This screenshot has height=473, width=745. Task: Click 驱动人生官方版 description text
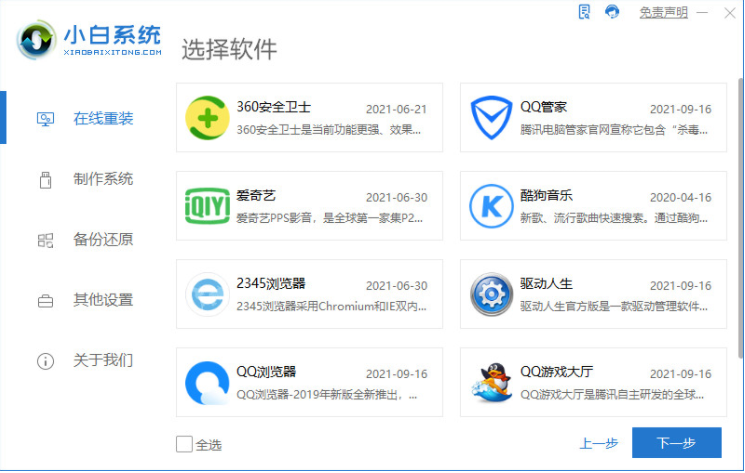614,306
